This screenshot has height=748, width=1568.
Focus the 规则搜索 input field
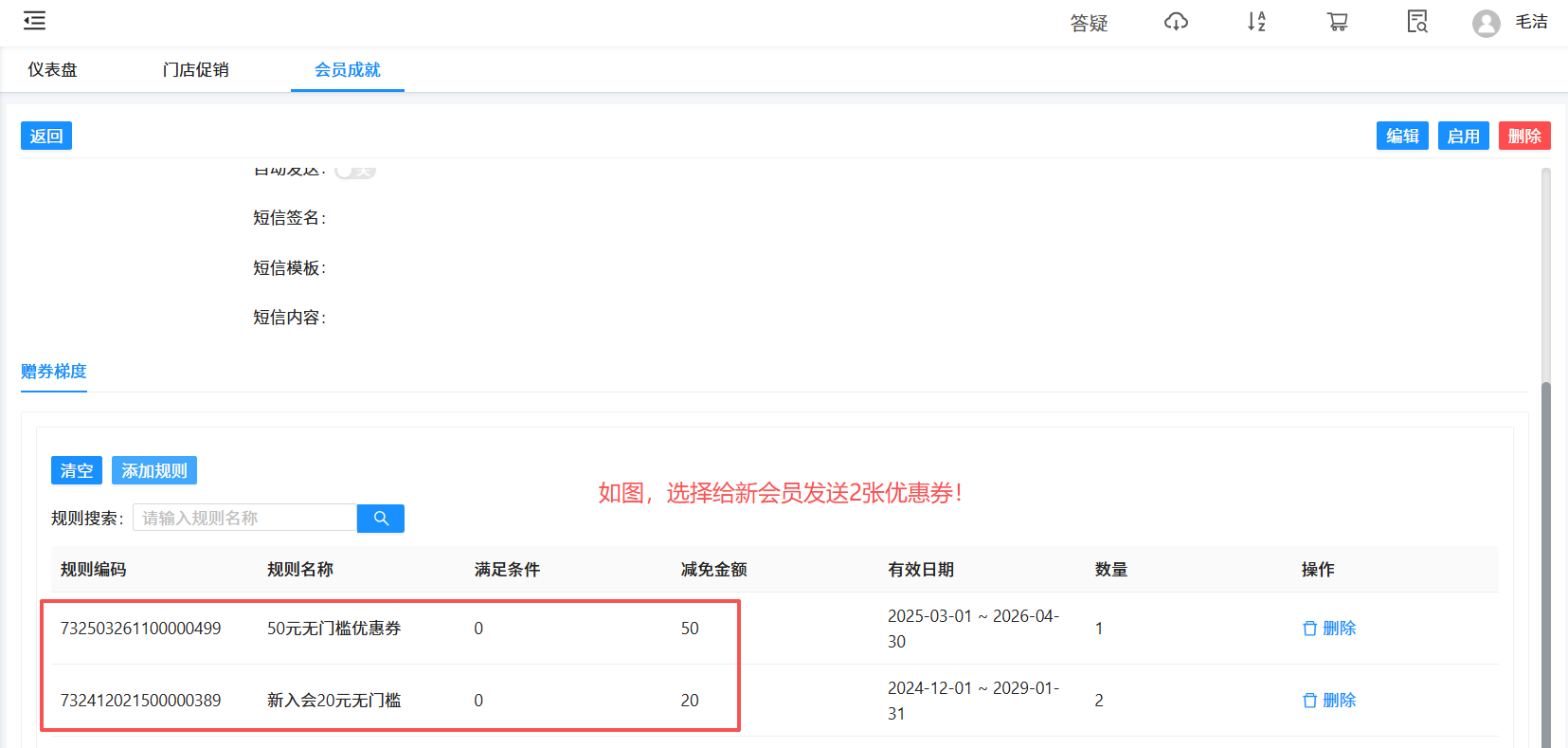click(x=244, y=519)
